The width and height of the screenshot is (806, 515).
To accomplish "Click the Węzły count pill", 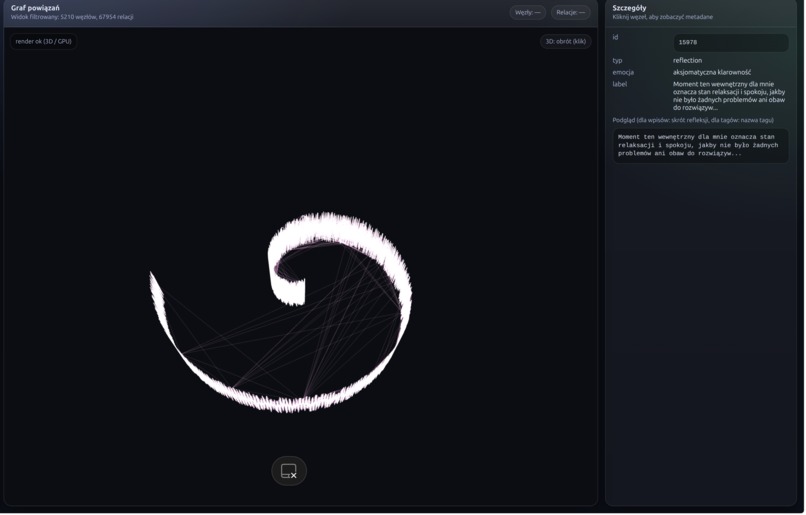I will click(527, 12).
